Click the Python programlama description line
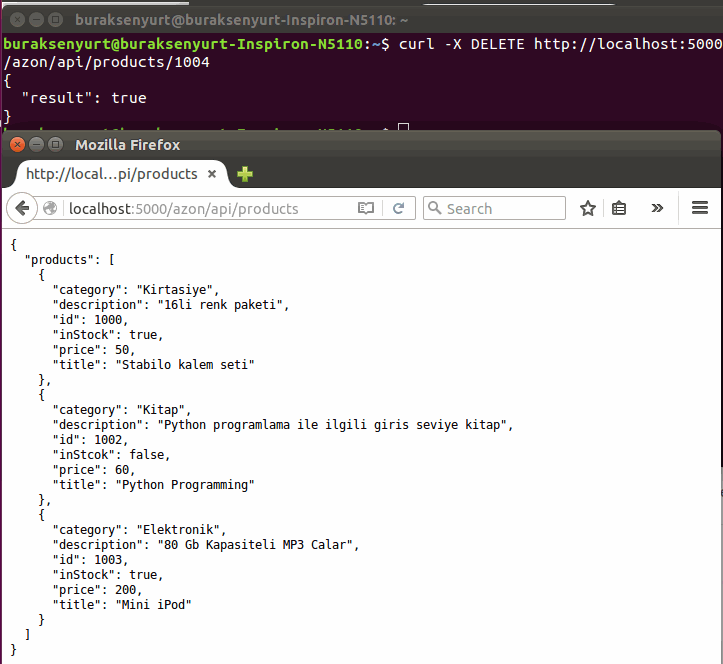 point(283,425)
